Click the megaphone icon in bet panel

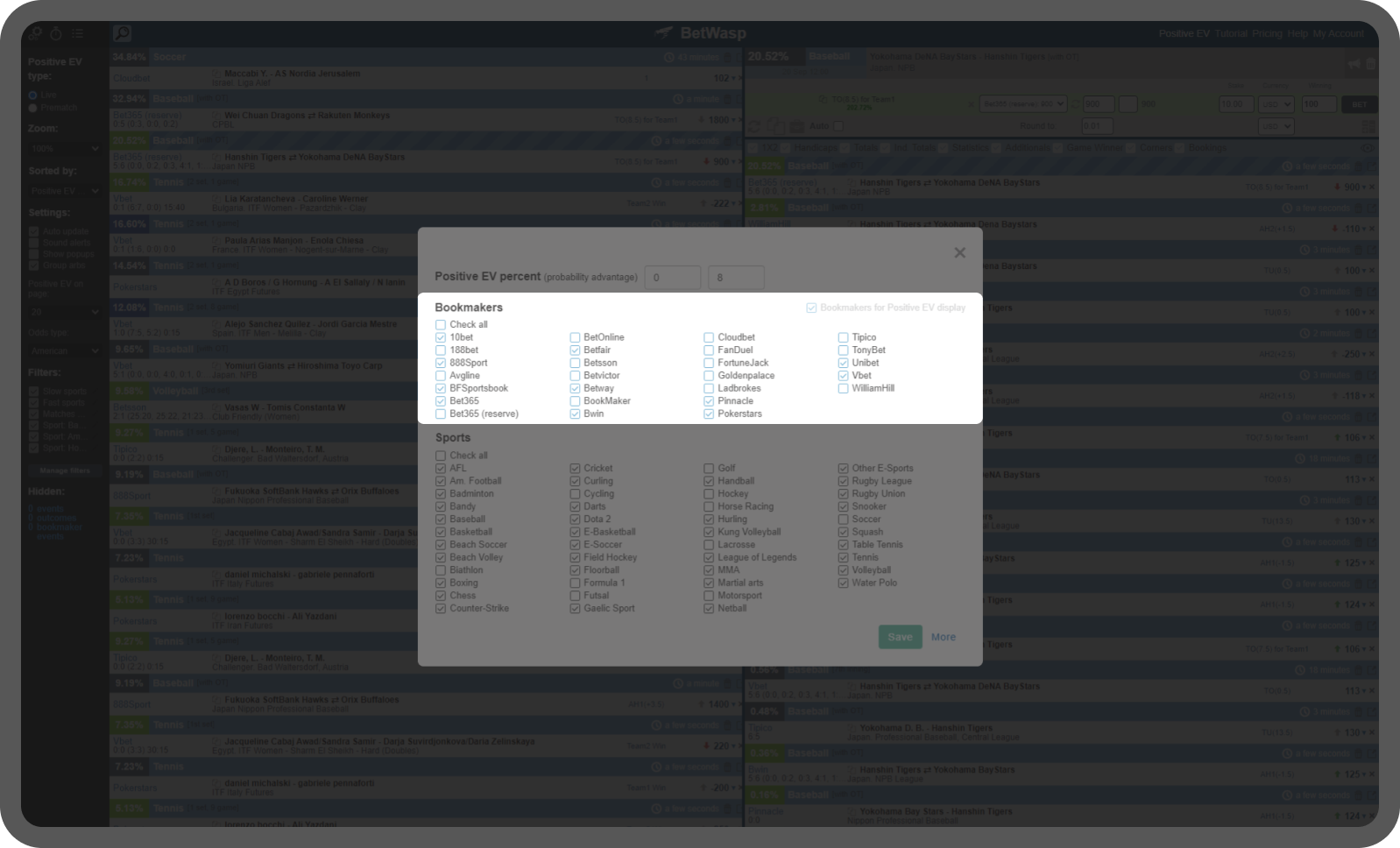pyautogui.click(x=1354, y=63)
